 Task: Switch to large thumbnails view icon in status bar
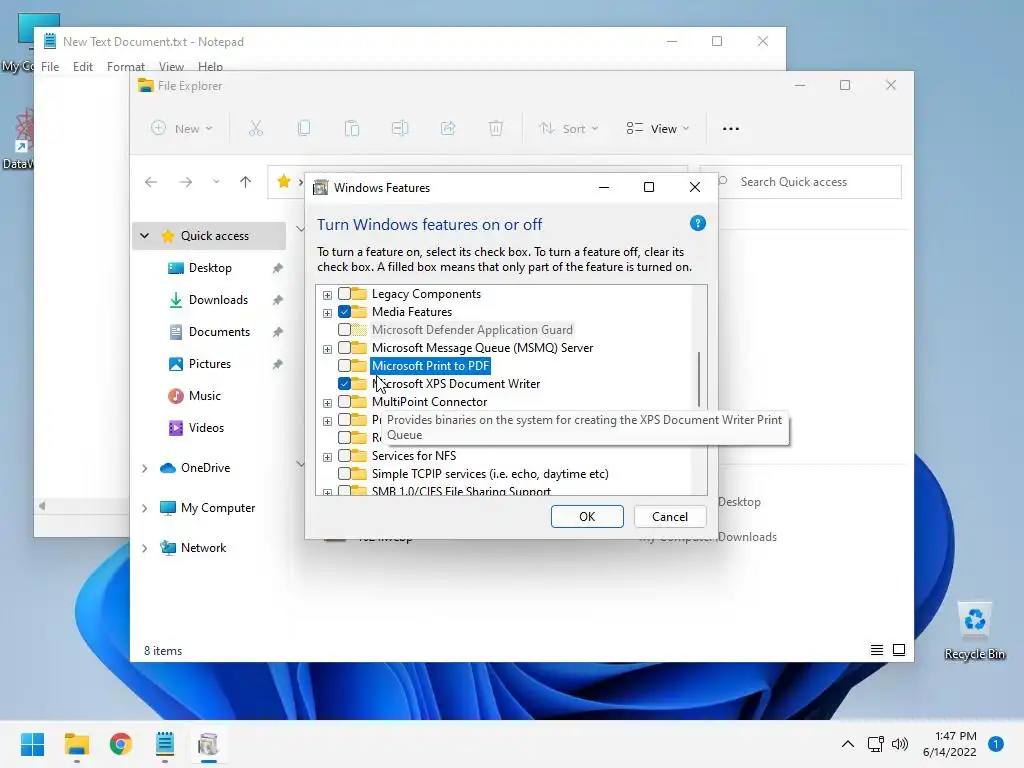[899, 650]
